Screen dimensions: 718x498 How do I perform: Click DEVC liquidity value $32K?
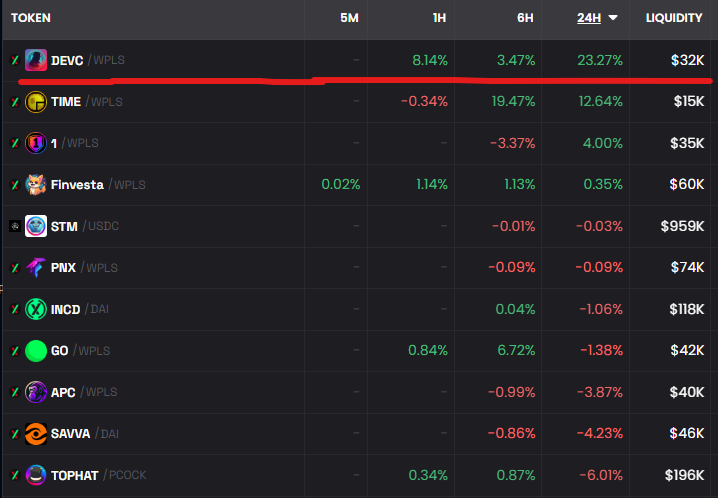coord(687,60)
